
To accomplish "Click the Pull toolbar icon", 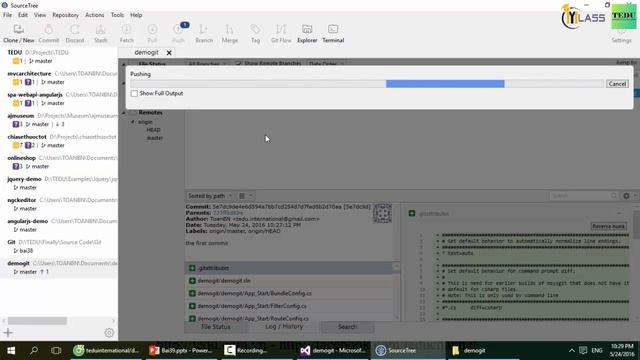I will [x=152, y=33].
